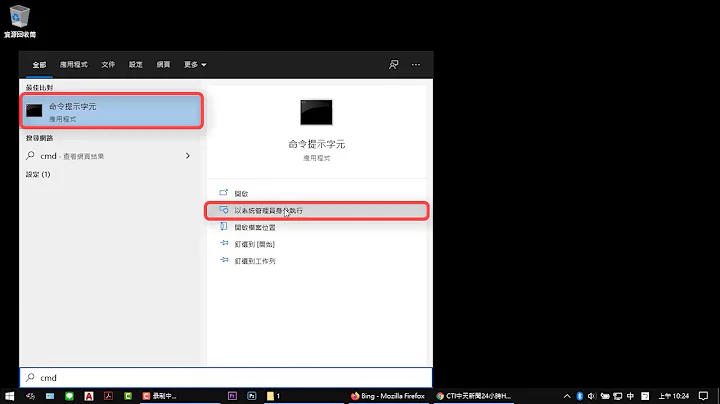The image size is (720, 404).
Task: Click the IME mode tray icon beside 中
Action: (645, 396)
